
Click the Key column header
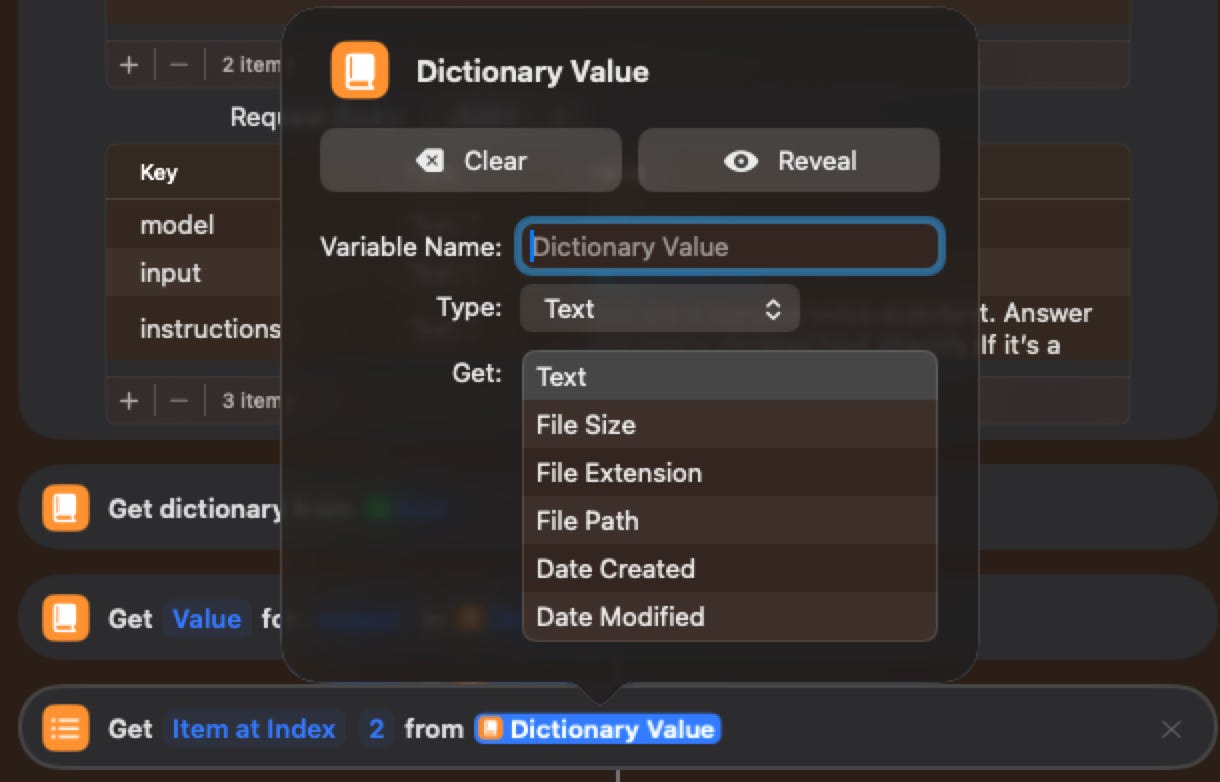point(159,173)
